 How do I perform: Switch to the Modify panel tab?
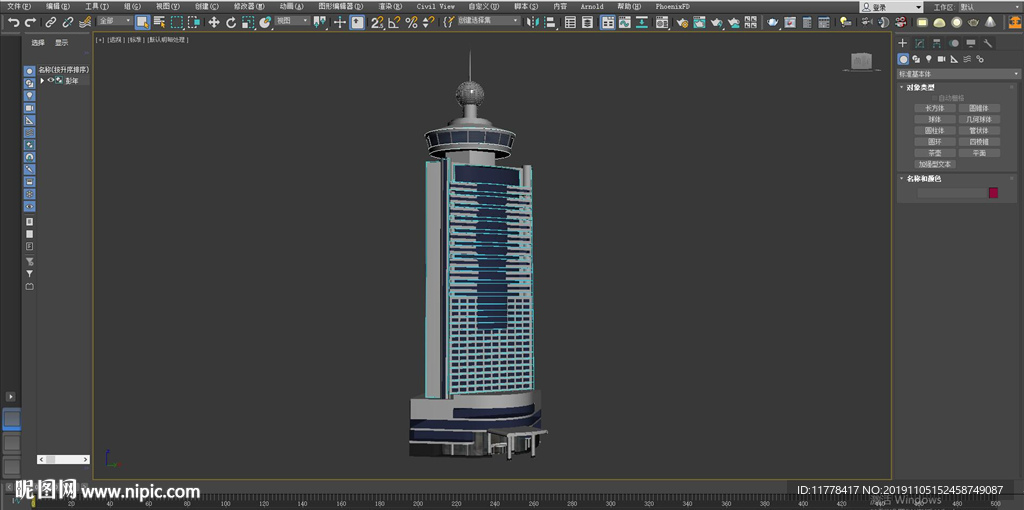point(920,43)
